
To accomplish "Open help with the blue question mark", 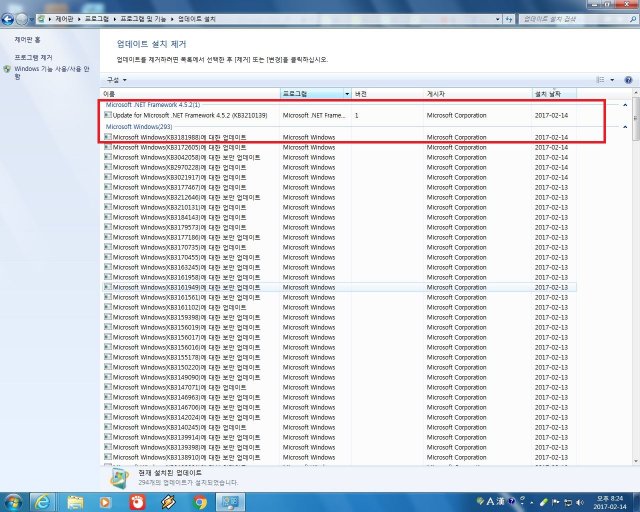I will coord(629,80).
